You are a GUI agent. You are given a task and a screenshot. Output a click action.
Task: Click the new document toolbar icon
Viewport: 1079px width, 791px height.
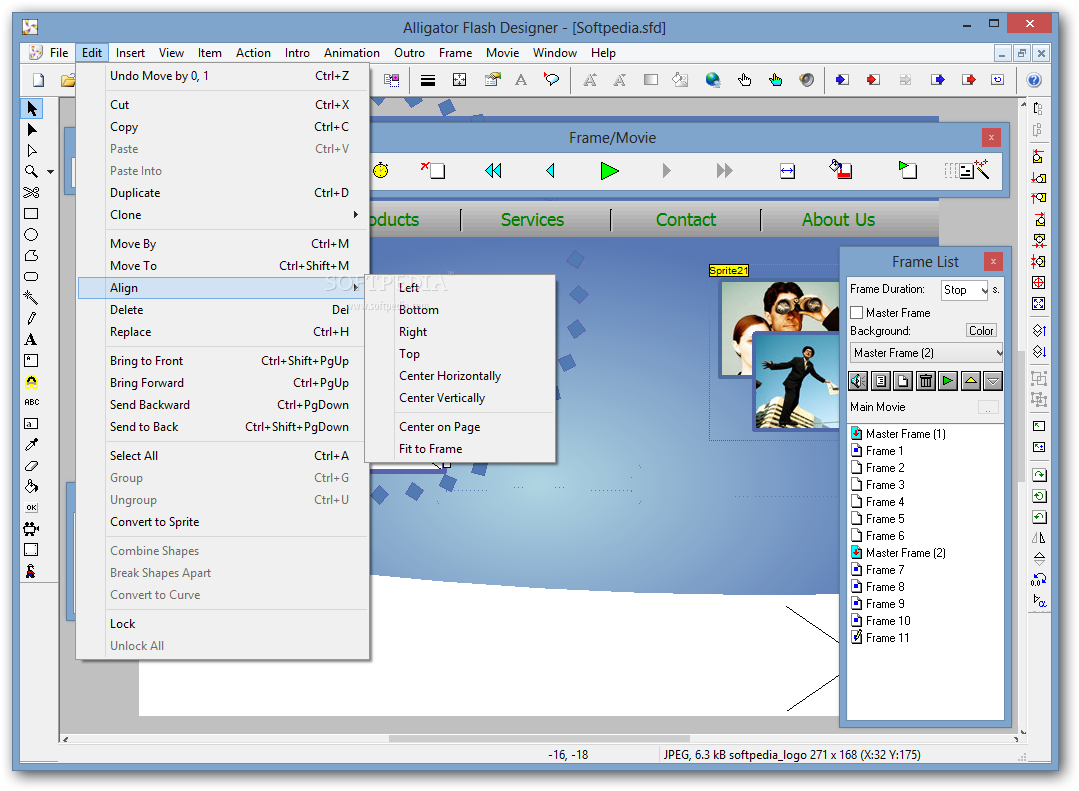(39, 80)
